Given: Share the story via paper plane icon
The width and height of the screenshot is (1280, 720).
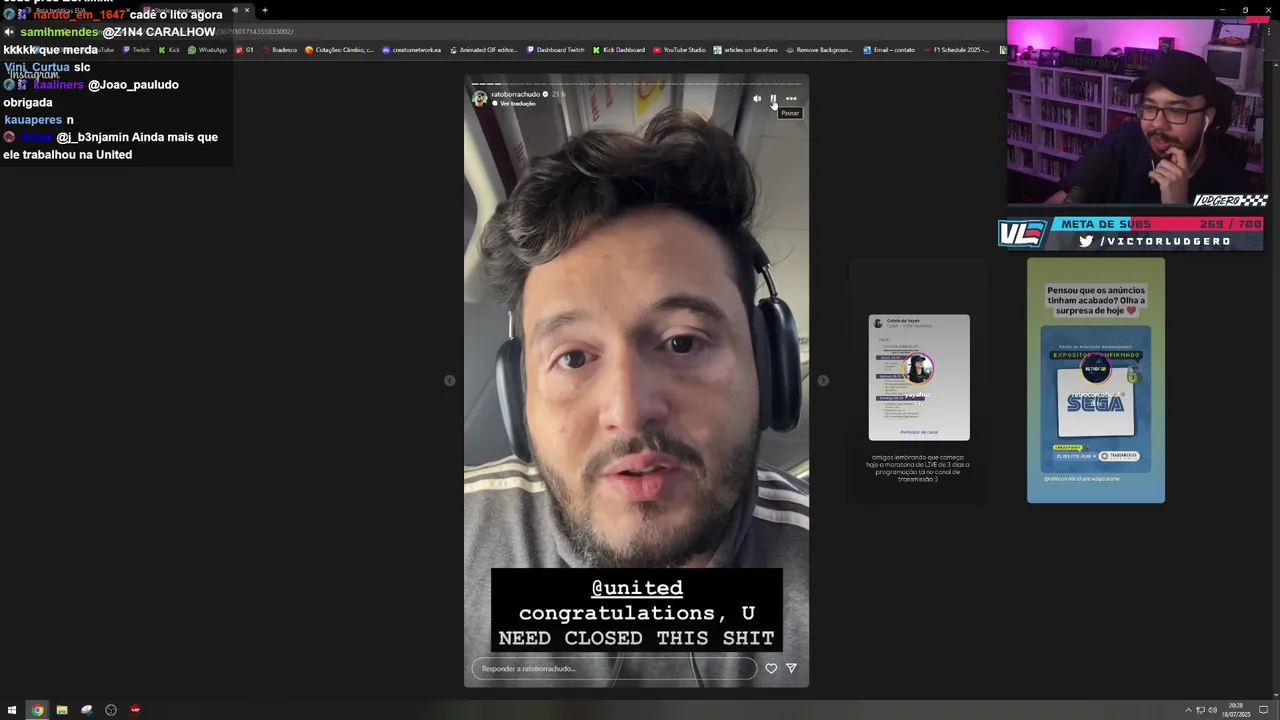Looking at the screenshot, I should [791, 668].
